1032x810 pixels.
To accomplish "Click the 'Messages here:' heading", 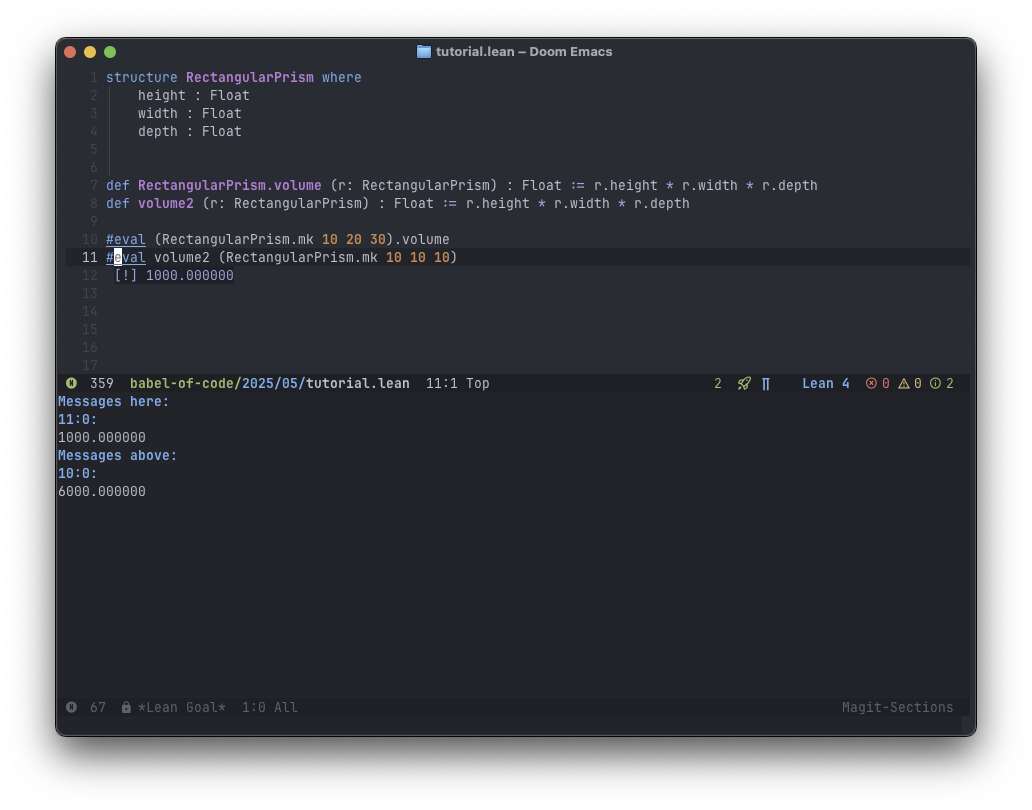I will 113,401.
